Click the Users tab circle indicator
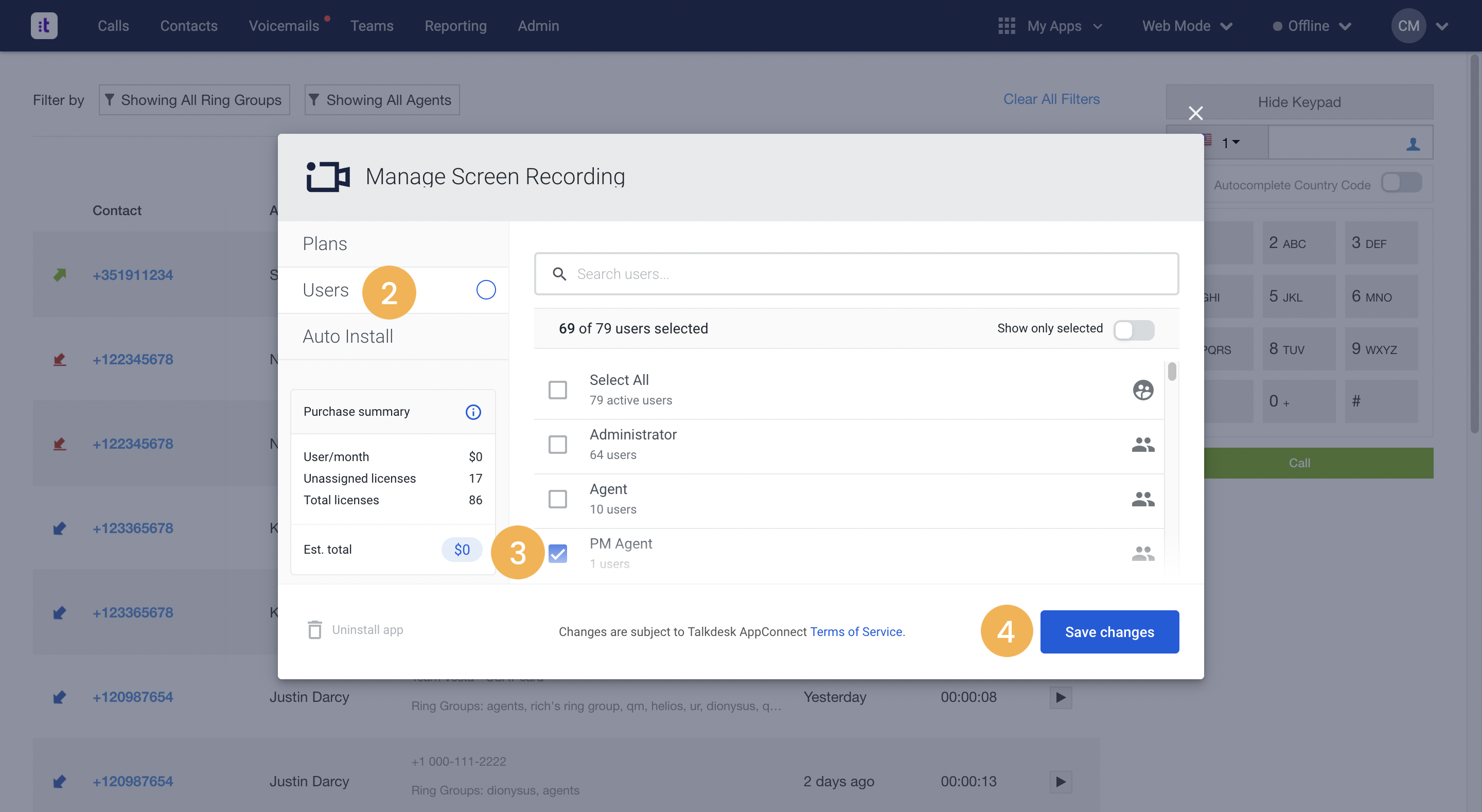 [x=486, y=290]
